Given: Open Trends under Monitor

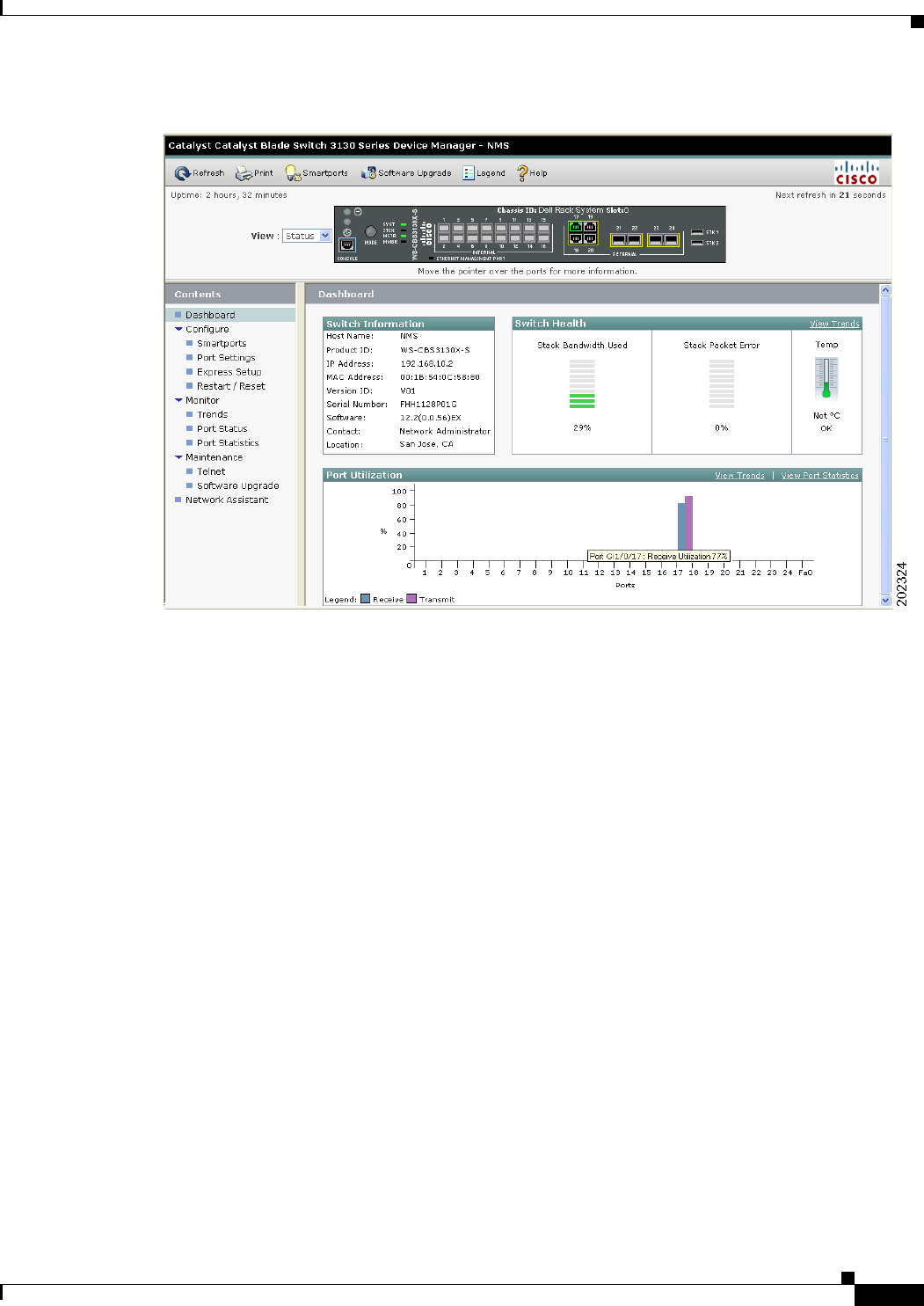Looking at the screenshot, I should pos(212,414).
